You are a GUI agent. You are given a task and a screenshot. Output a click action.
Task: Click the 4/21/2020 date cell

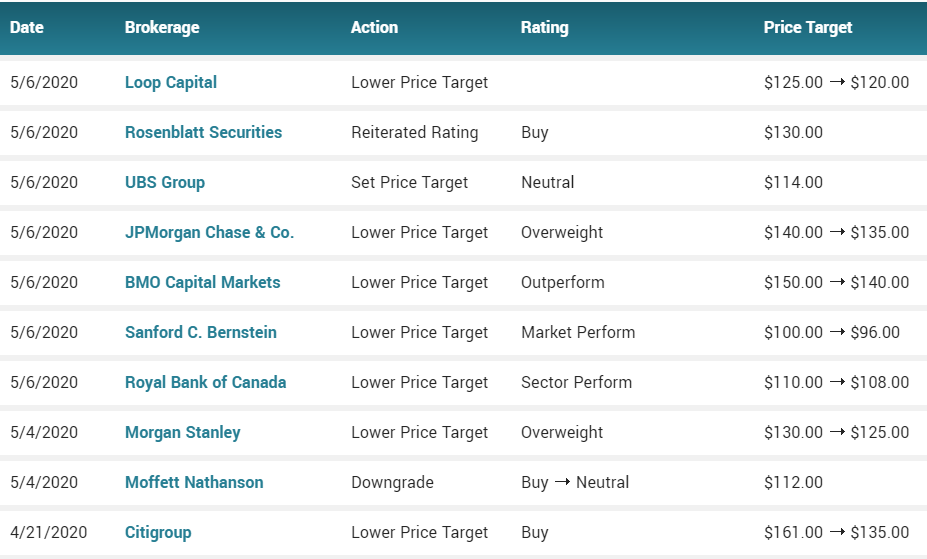(48, 533)
